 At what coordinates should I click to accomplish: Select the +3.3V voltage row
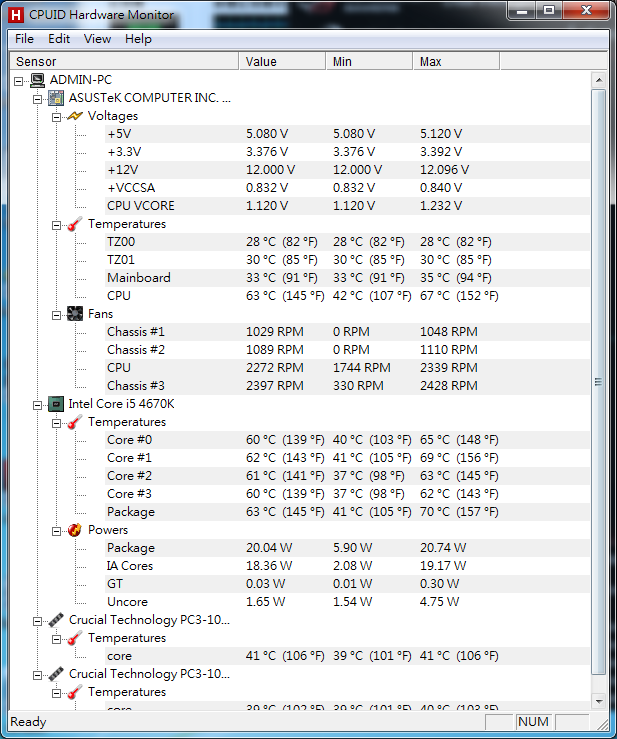(x=347, y=152)
